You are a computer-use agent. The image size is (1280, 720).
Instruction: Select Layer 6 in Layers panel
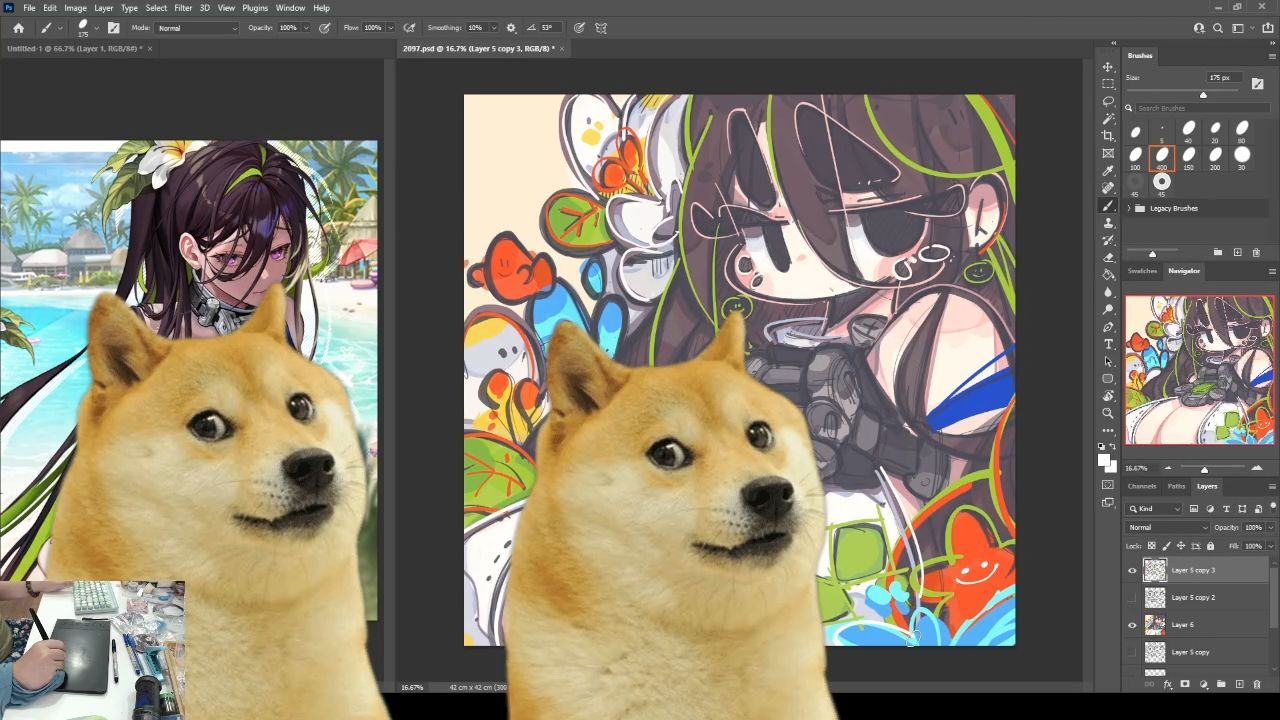[x=1196, y=625]
